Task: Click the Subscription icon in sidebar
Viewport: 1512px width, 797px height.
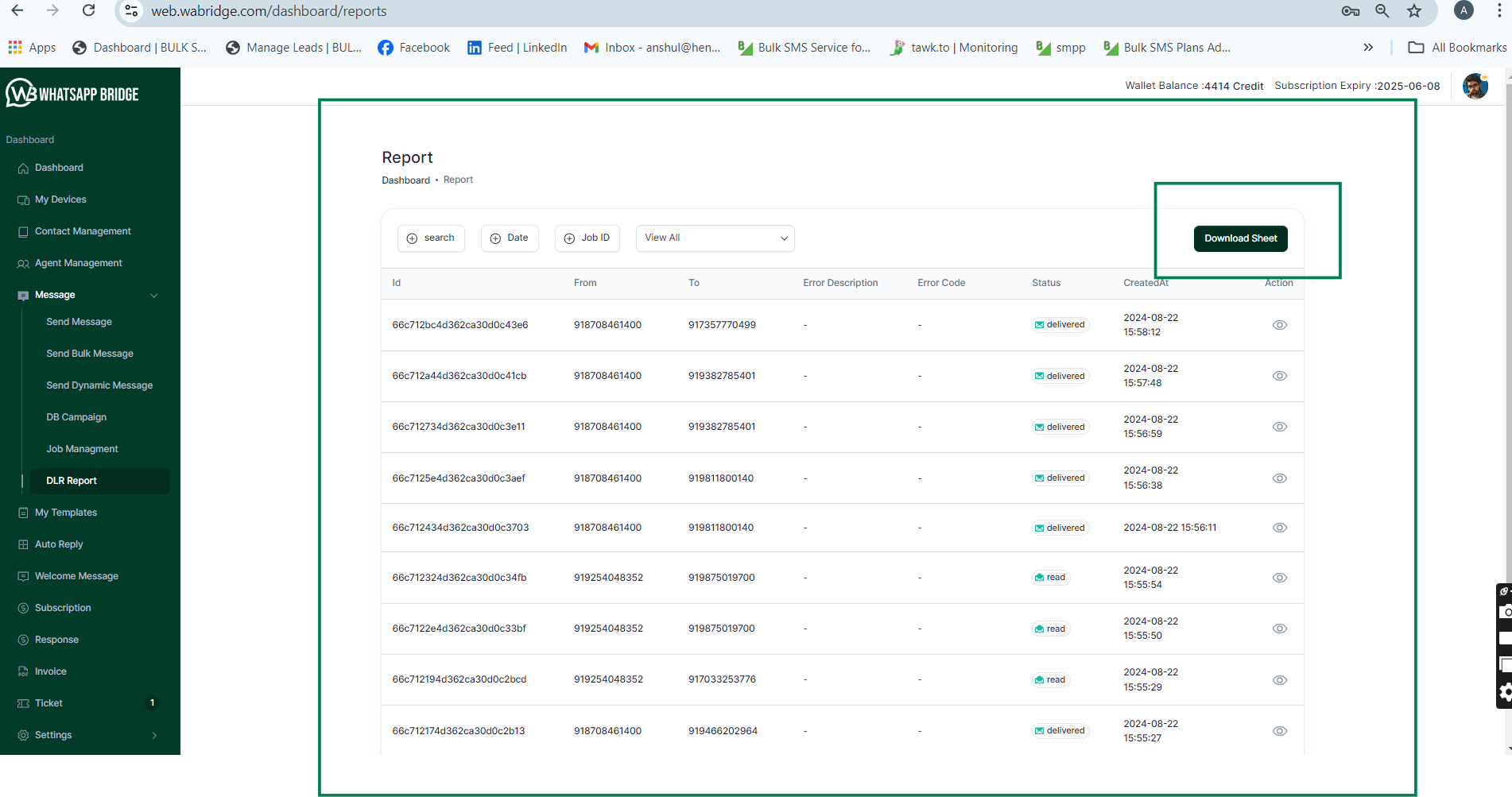Action: coord(23,608)
